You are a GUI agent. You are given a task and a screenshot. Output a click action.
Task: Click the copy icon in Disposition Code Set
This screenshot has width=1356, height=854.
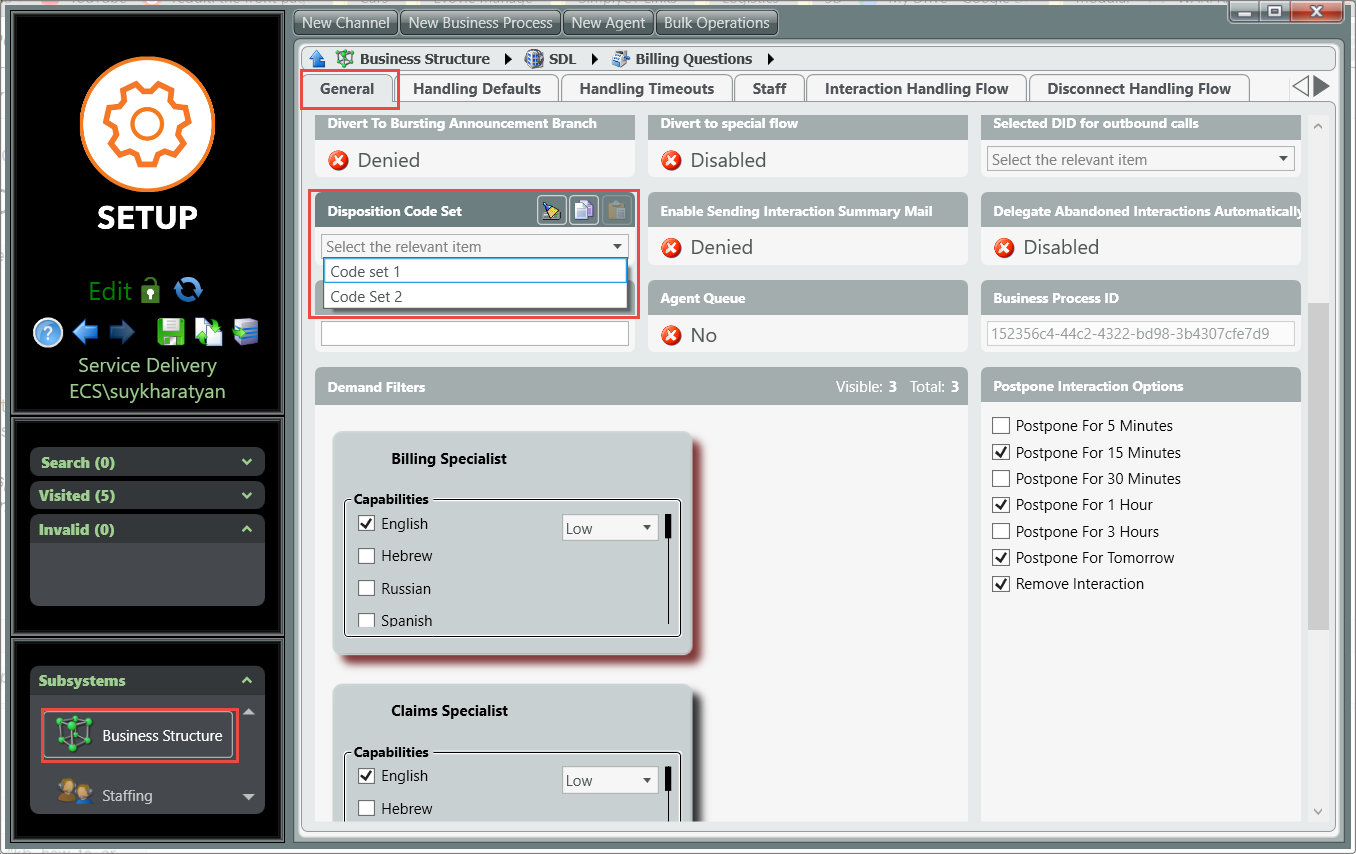tap(583, 210)
